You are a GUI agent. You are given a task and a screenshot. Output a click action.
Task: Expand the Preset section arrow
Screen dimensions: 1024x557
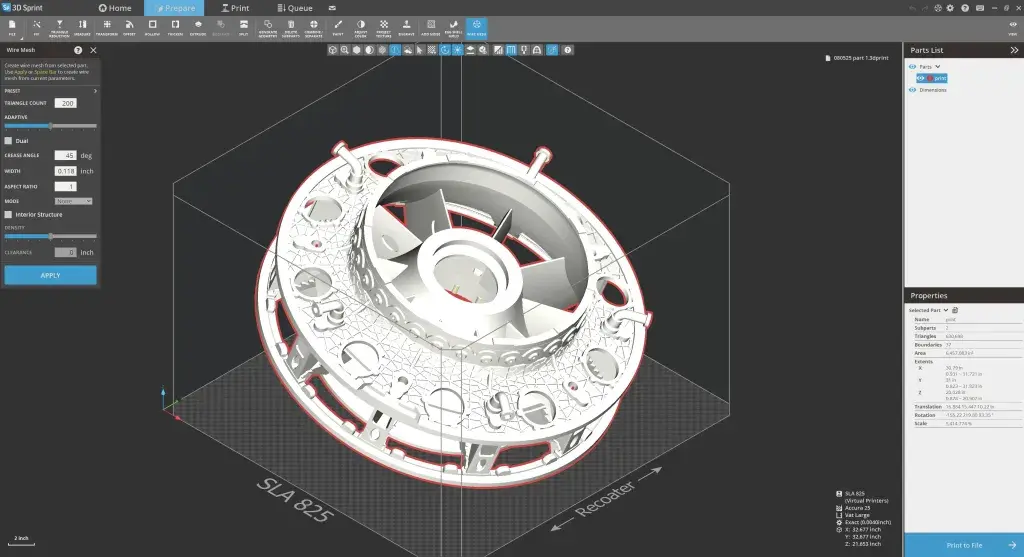pyautogui.click(x=95, y=91)
